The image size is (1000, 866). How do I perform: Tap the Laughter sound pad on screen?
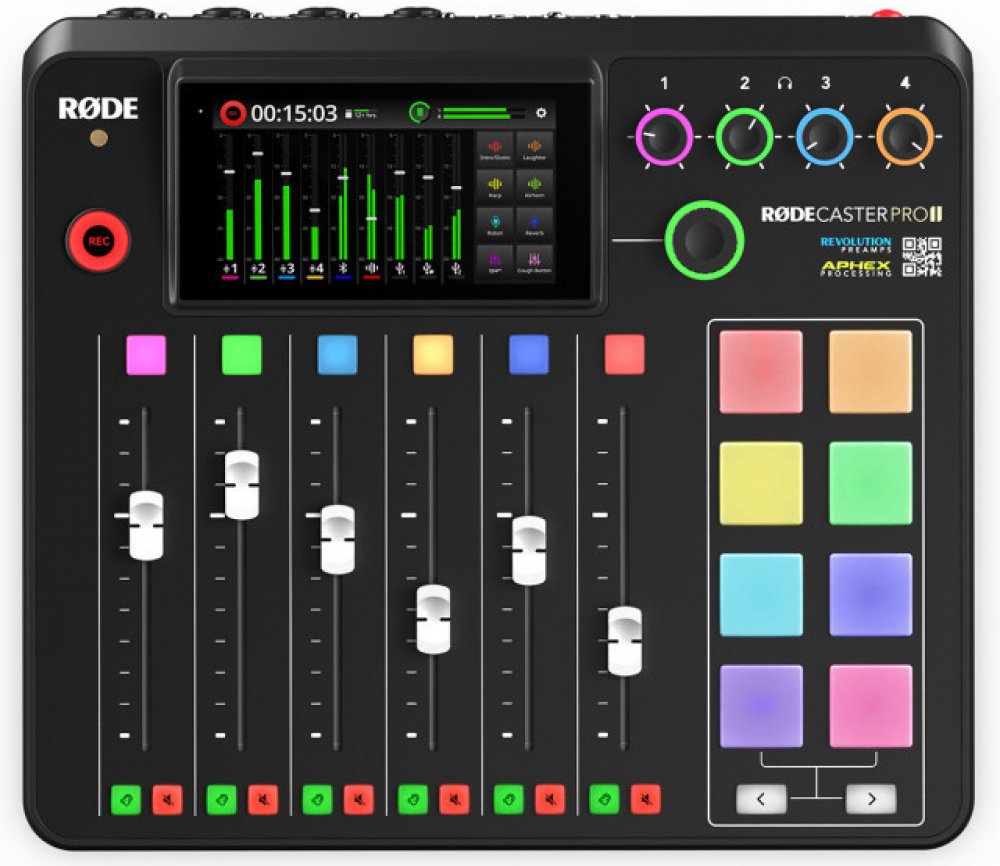534,148
